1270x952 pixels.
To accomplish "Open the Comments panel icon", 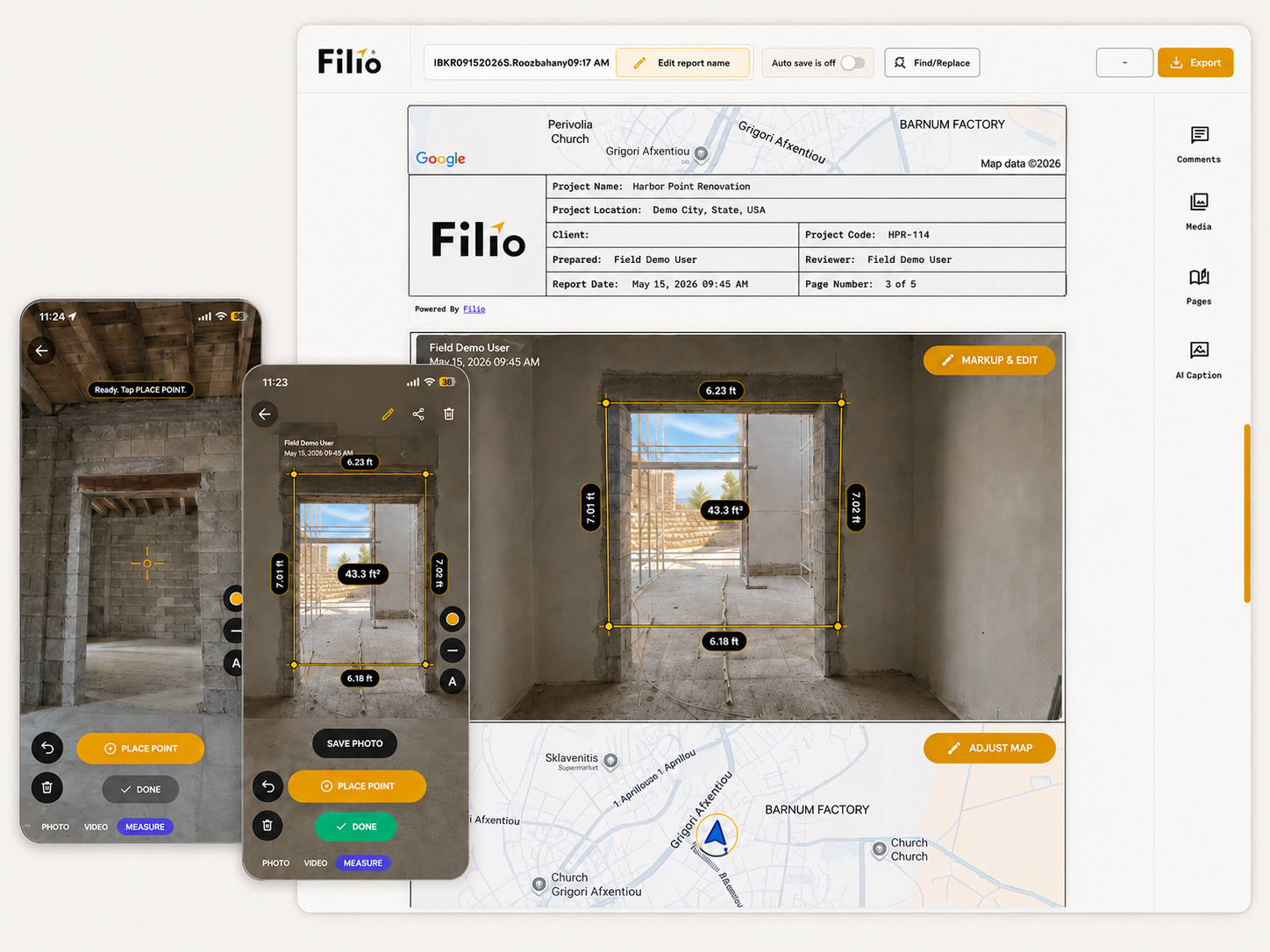I will (x=1199, y=146).
